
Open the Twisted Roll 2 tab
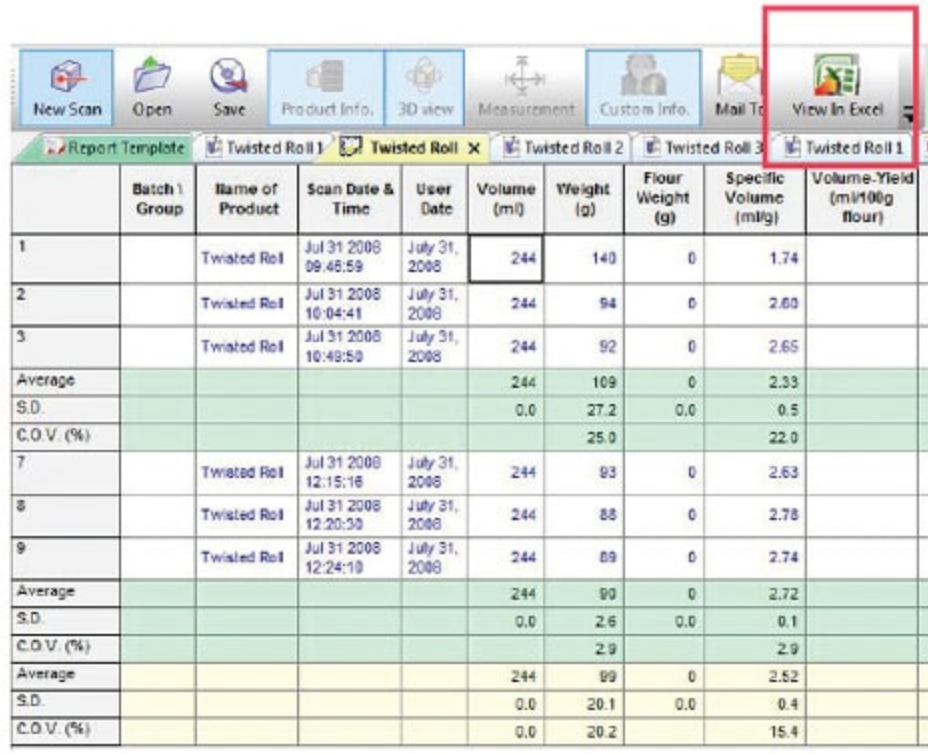click(565, 148)
